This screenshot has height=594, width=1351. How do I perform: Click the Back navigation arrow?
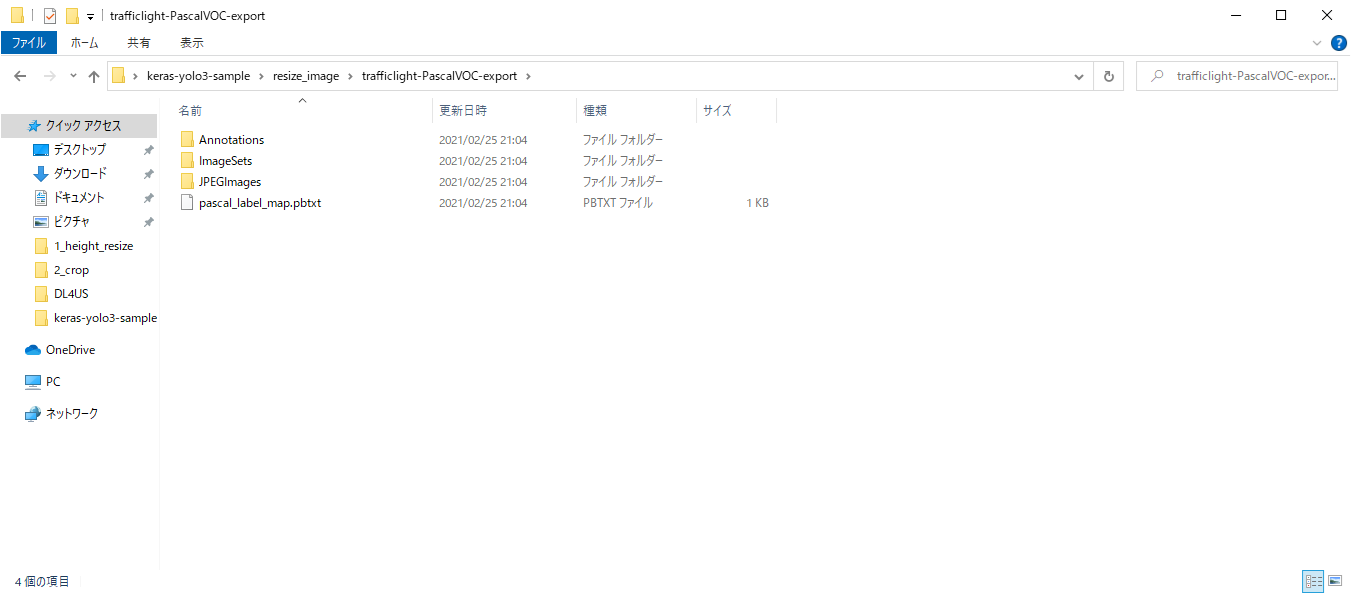pyautogui.click(x=20, y=77)
